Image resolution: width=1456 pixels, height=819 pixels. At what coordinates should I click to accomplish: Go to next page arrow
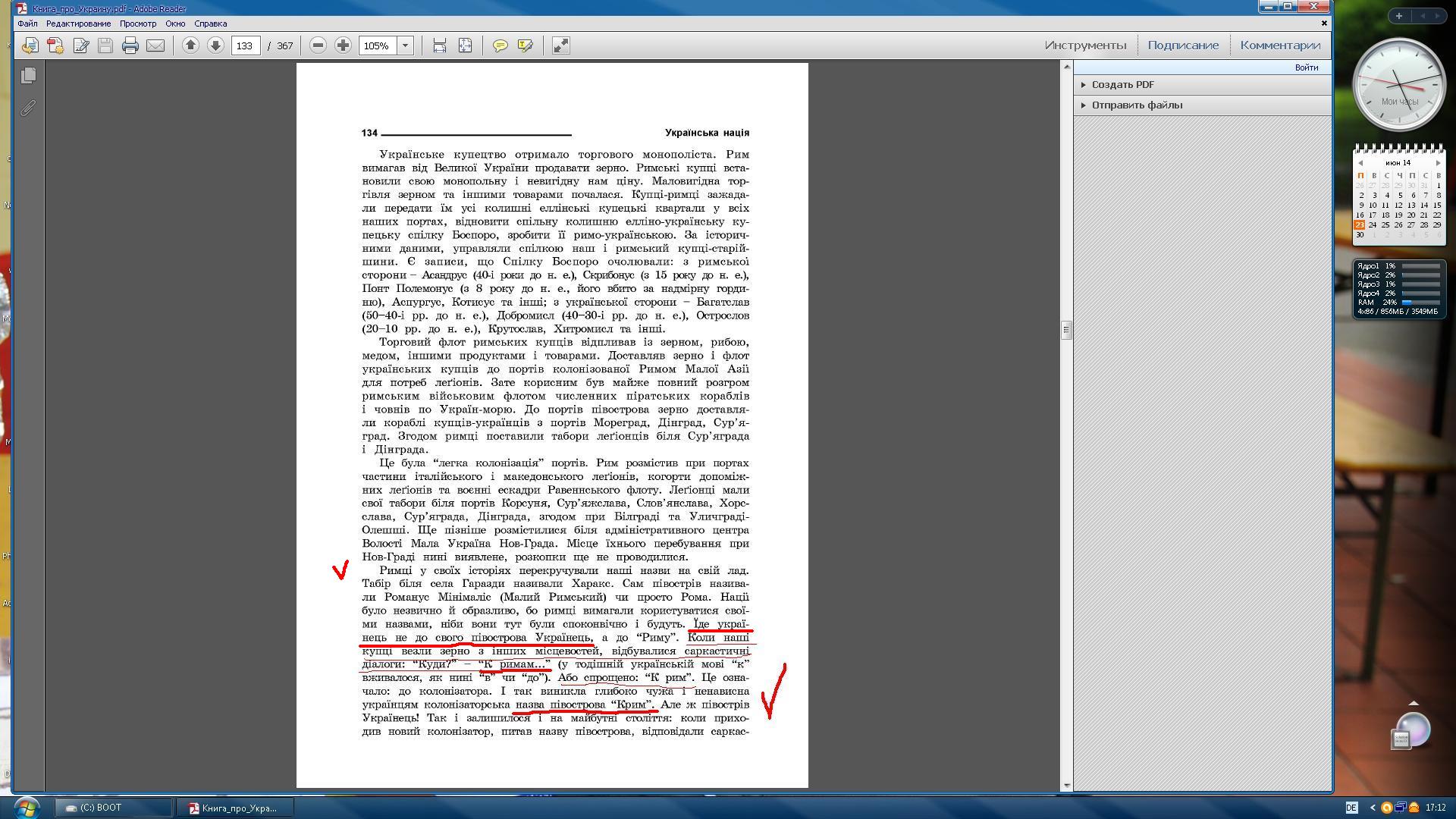[x=215, y=45]
